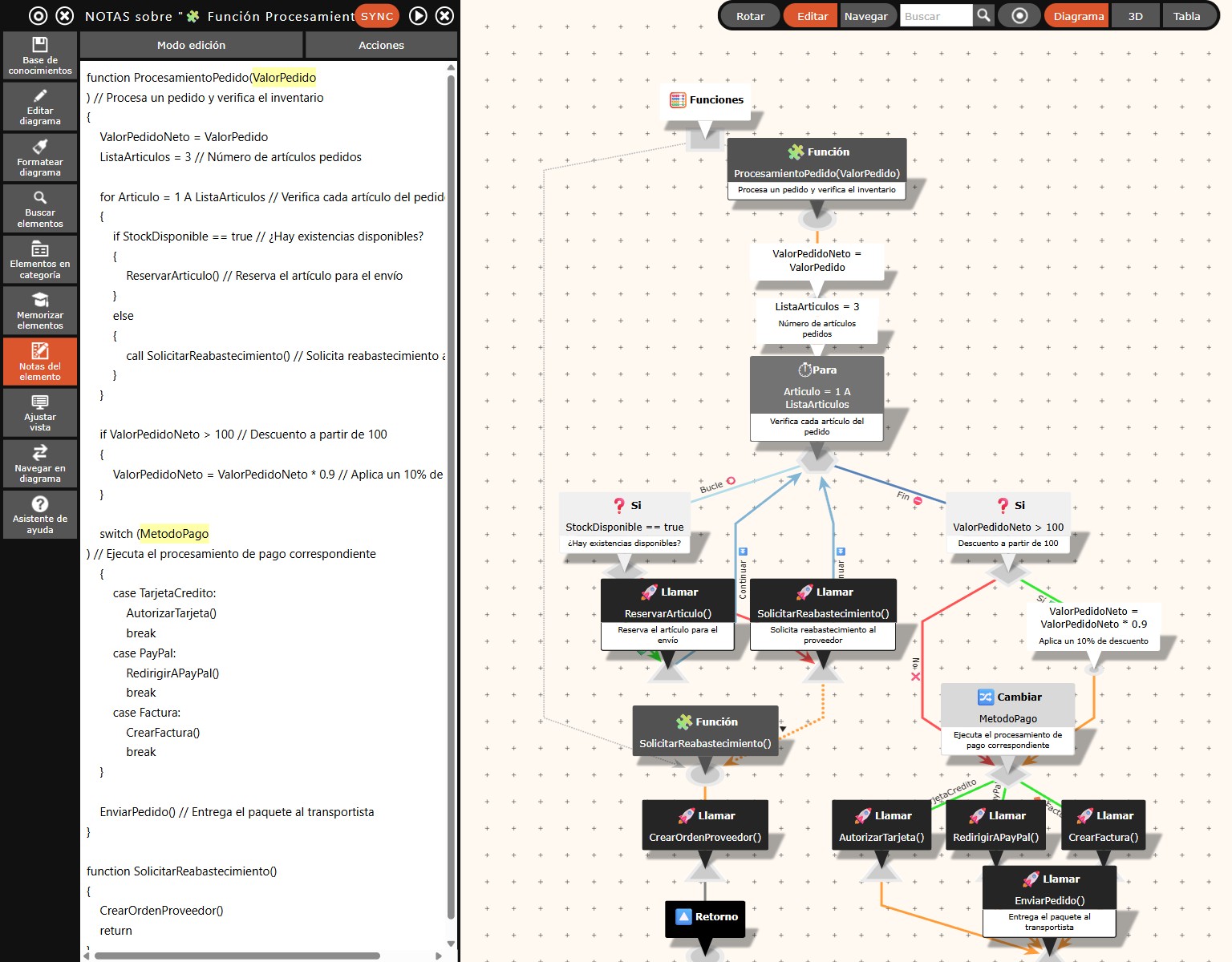
Task: Click the play icon beside SYNC
Action: 418,16
